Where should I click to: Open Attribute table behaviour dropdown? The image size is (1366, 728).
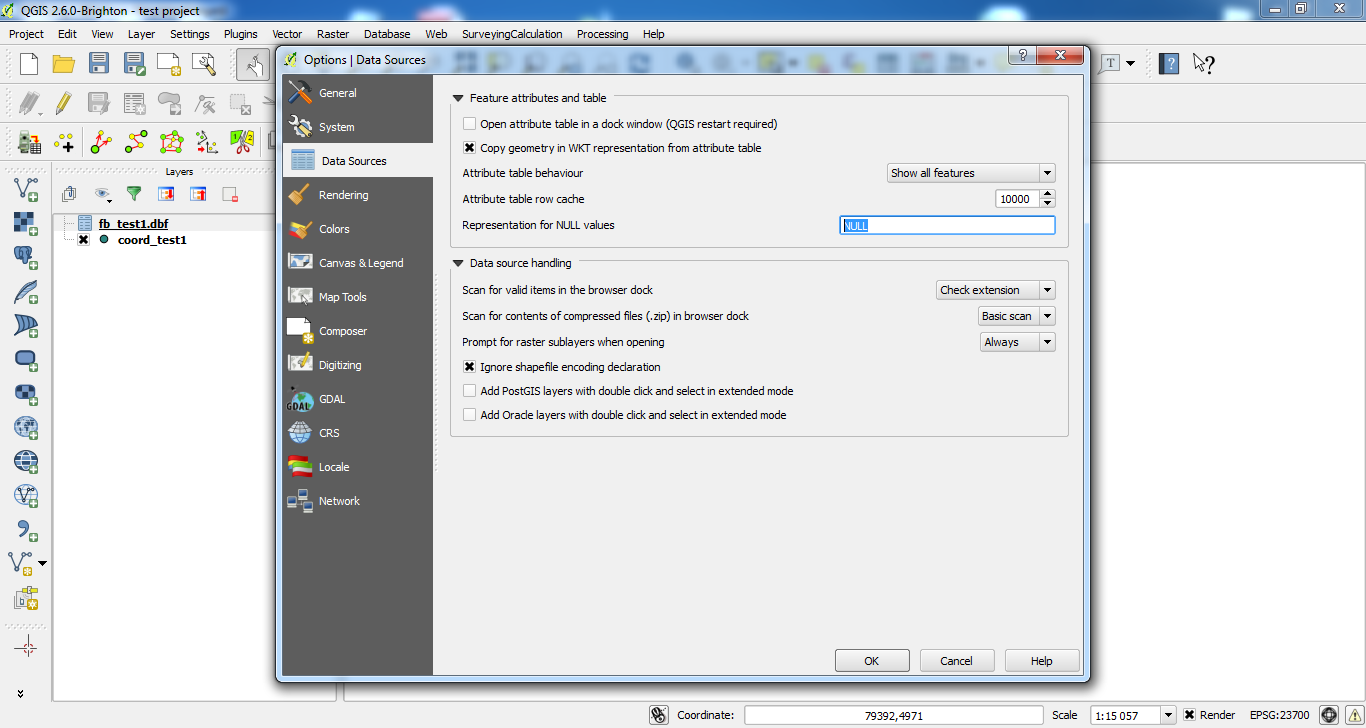(x=970, y=173)
